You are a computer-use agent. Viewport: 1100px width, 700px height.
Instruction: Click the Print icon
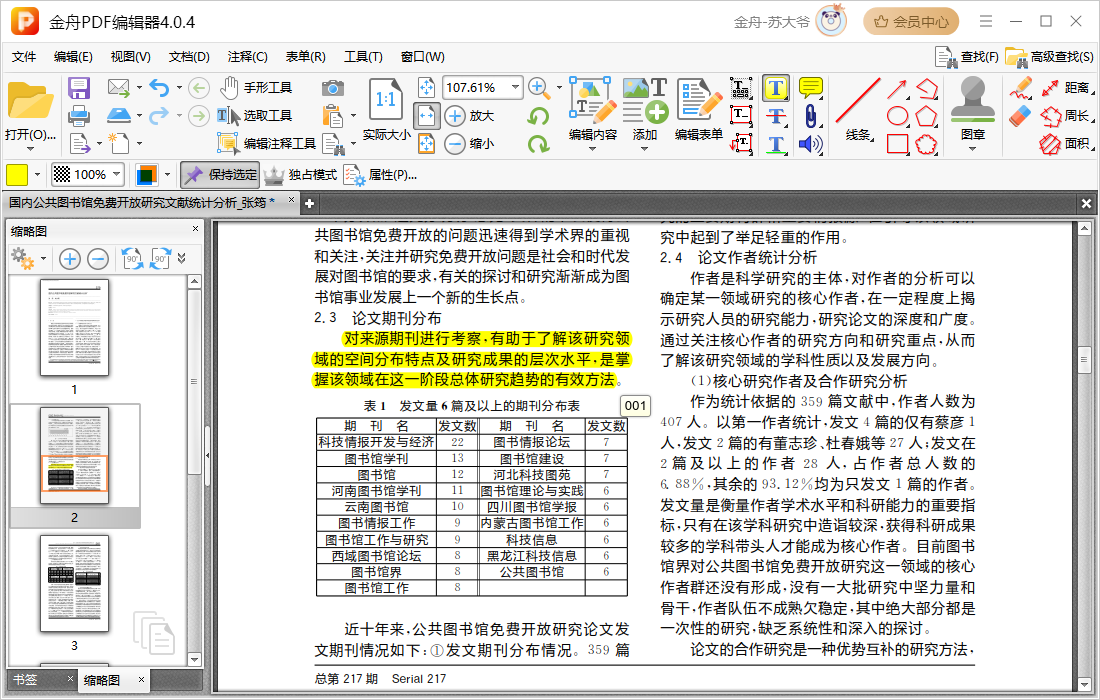pyautogui.click(x=79, y=116)
